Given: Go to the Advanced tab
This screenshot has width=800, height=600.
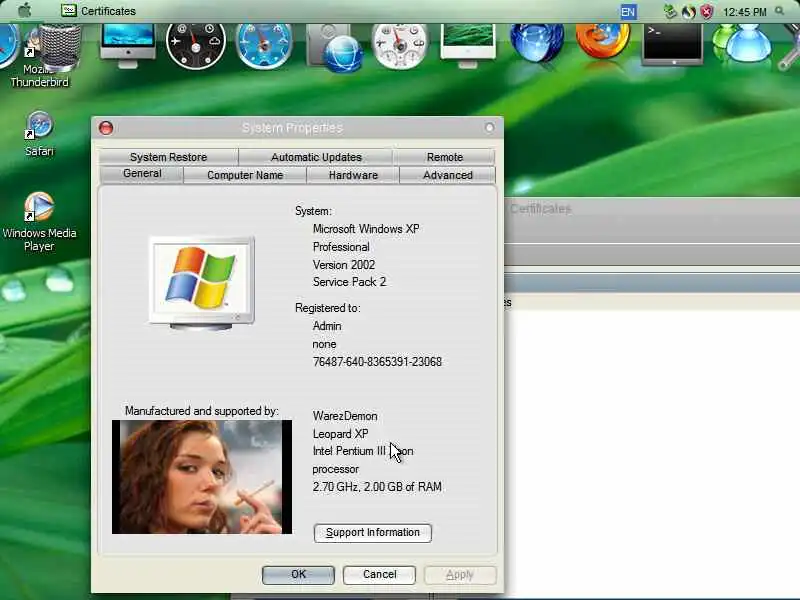Looking at the screenshot, I should tap(447, 175).
